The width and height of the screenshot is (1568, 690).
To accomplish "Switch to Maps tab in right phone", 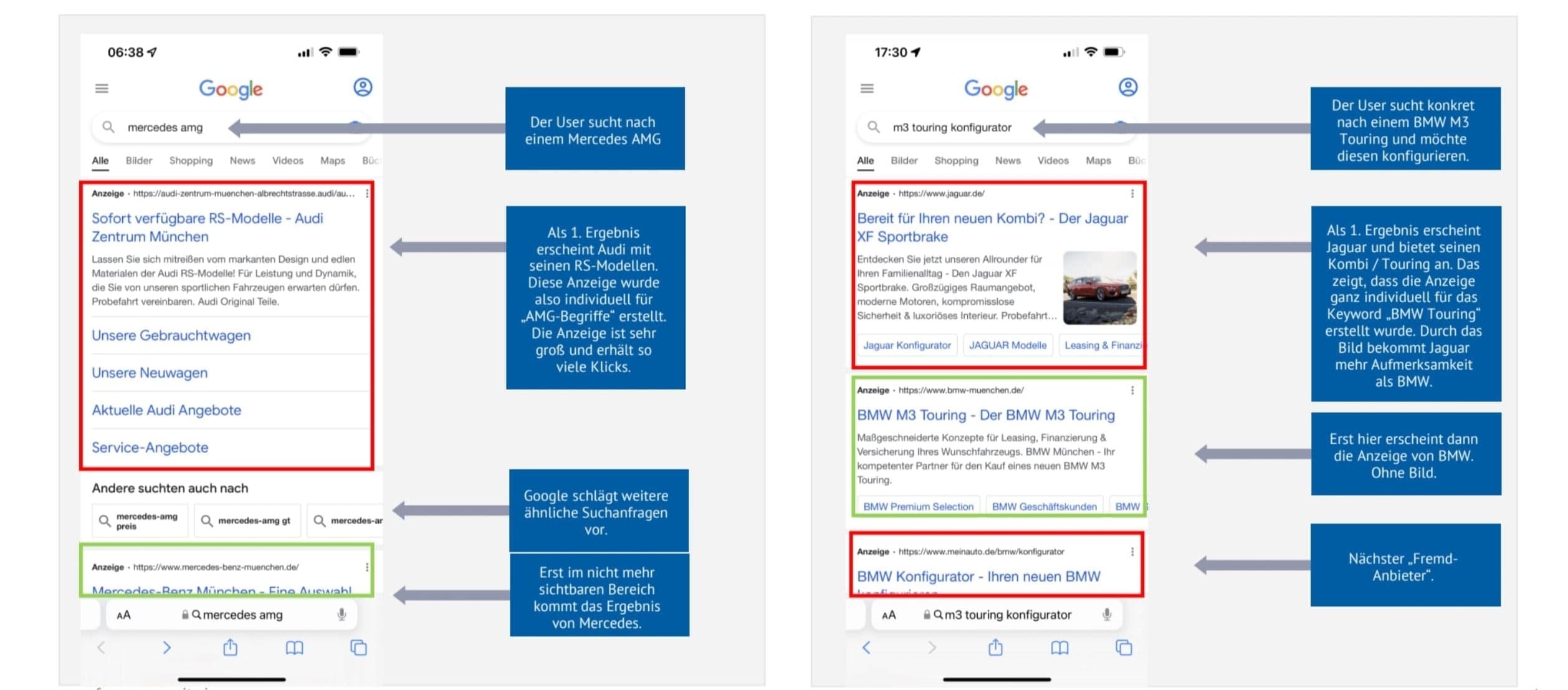I will click(1098, 161).
